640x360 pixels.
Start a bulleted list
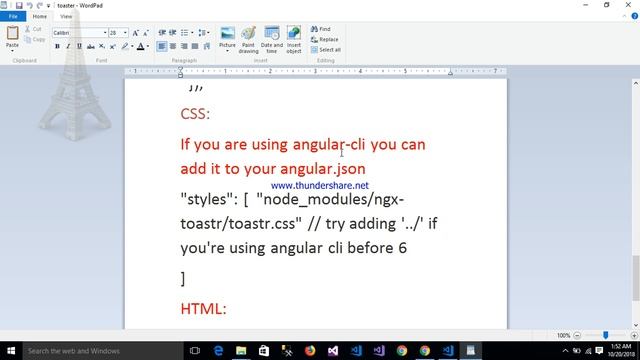pos(184,33)
